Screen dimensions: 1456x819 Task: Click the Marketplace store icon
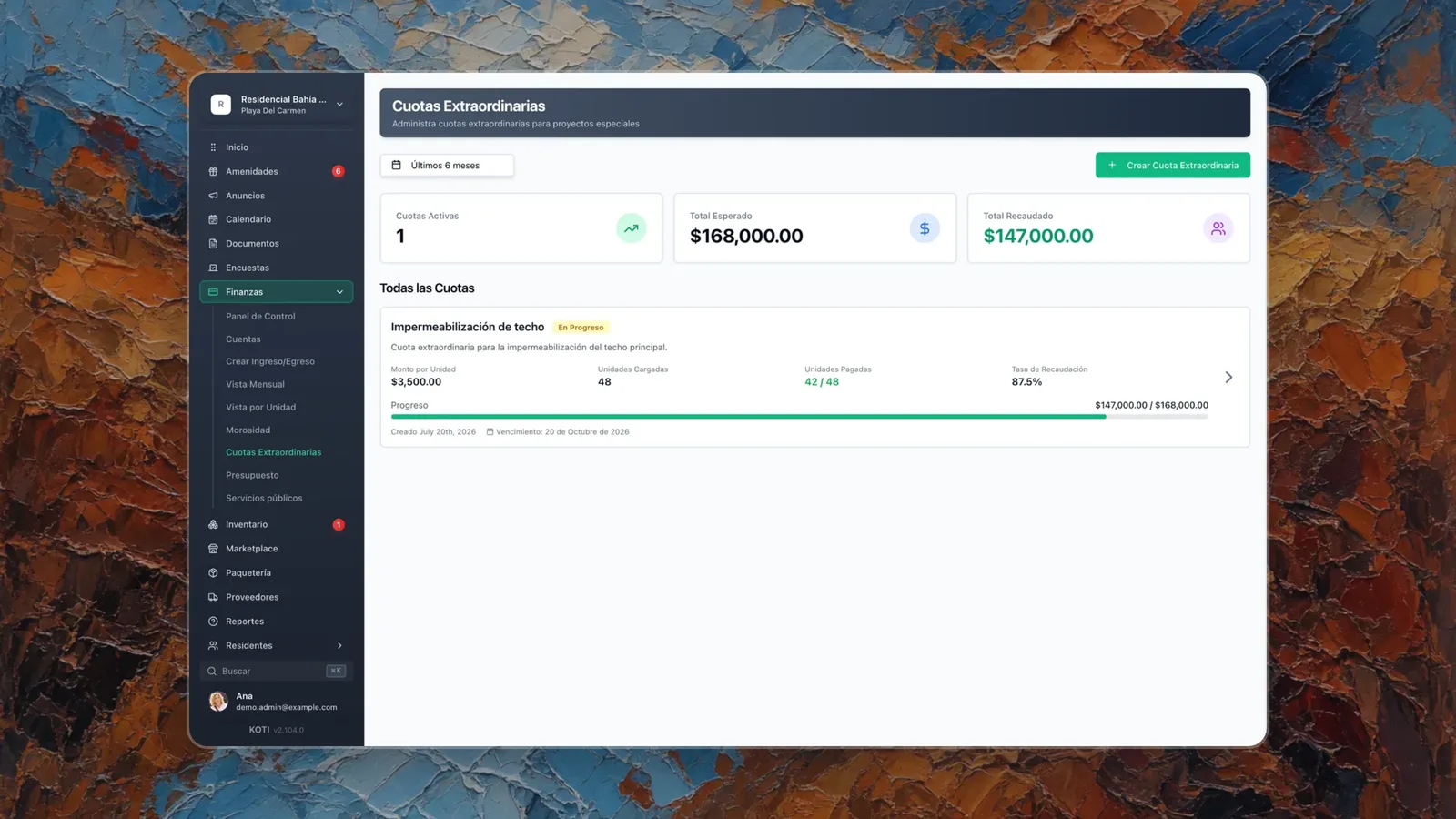(x=213, y=549)
